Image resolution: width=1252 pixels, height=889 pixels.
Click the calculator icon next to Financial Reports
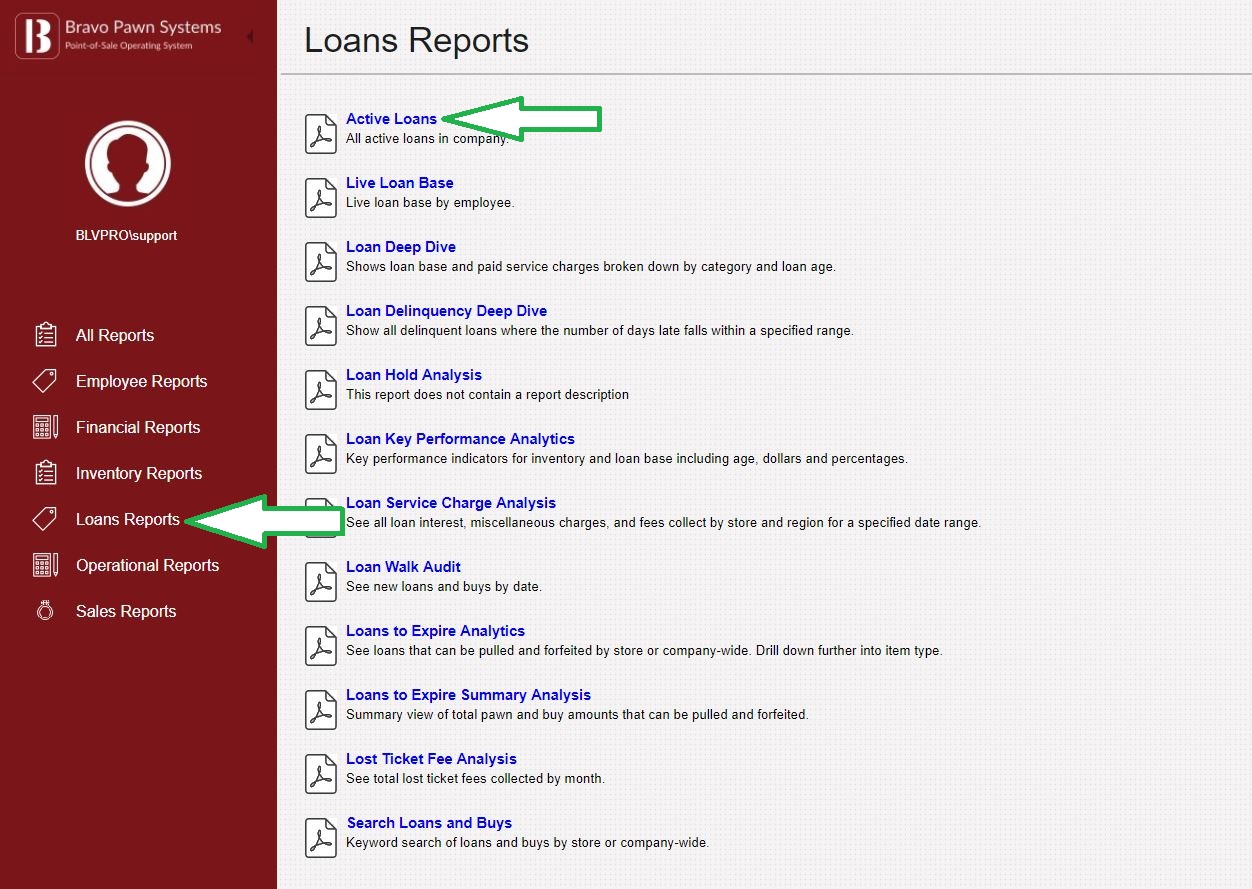point(45,427)
